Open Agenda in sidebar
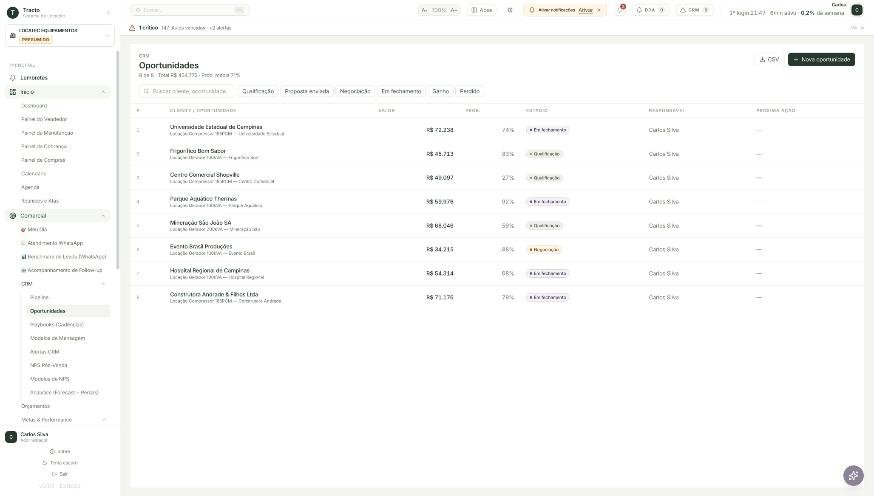The width and height of the screenshot is (874, 496). pyautogui.click(x=30, y=187)
